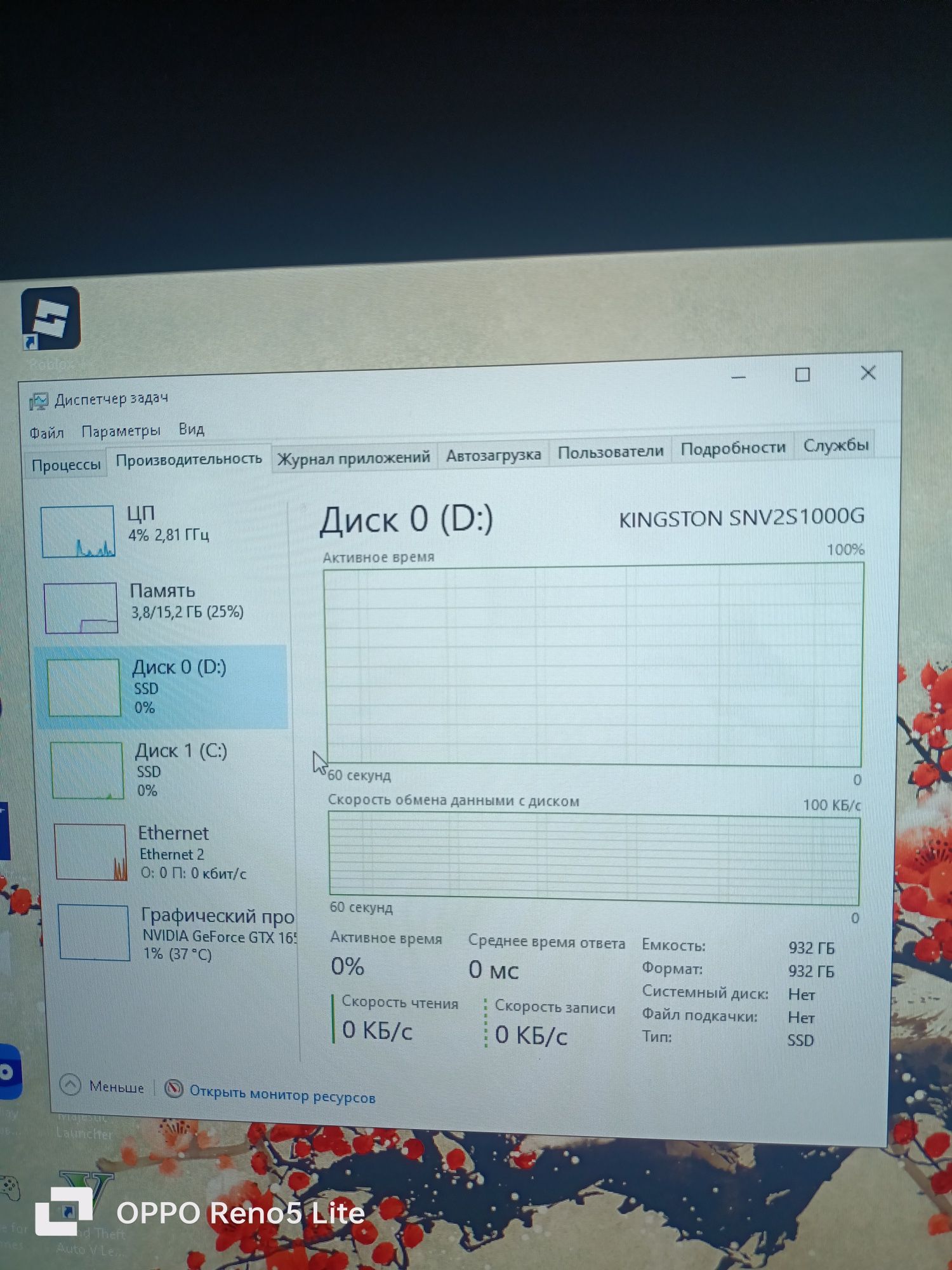Image resolution: width=952 pixels, height=1270 pixels.
Task: Minimize the Task Manager window
Action: 738,377
